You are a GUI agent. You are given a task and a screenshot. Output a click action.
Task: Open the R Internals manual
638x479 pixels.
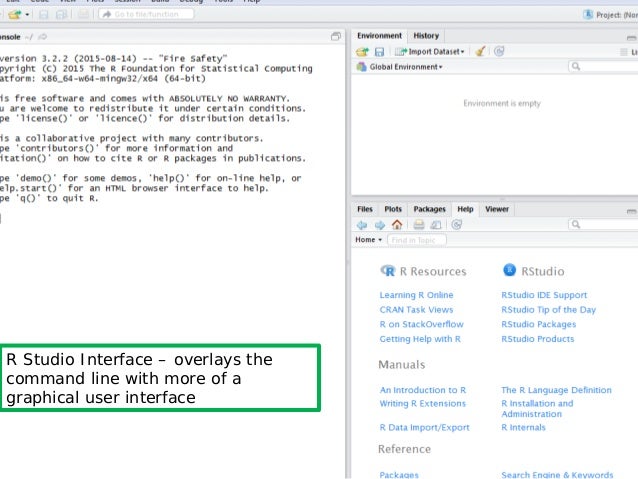coord(523,427)
